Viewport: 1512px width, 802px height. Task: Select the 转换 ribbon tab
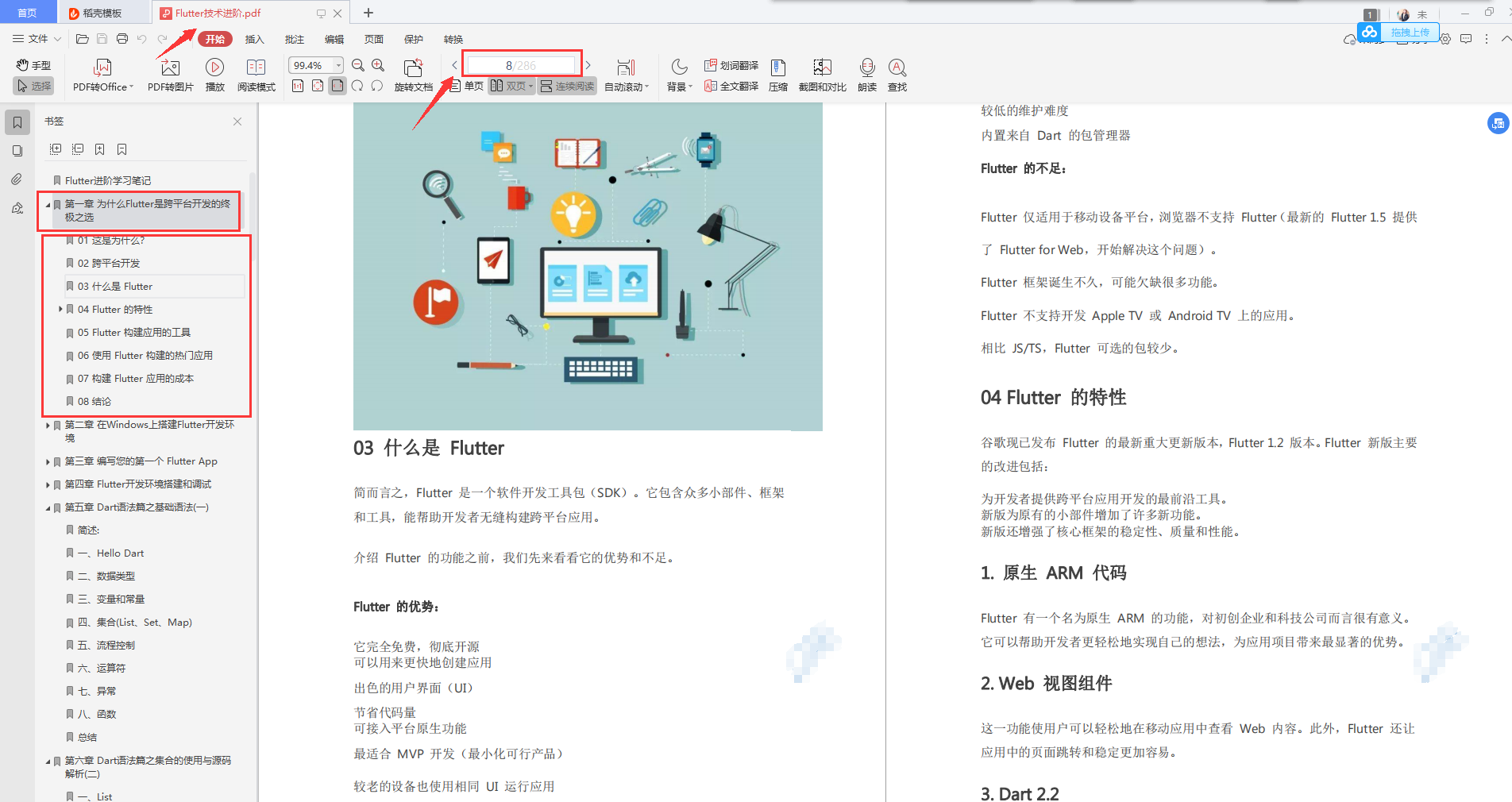453,39
